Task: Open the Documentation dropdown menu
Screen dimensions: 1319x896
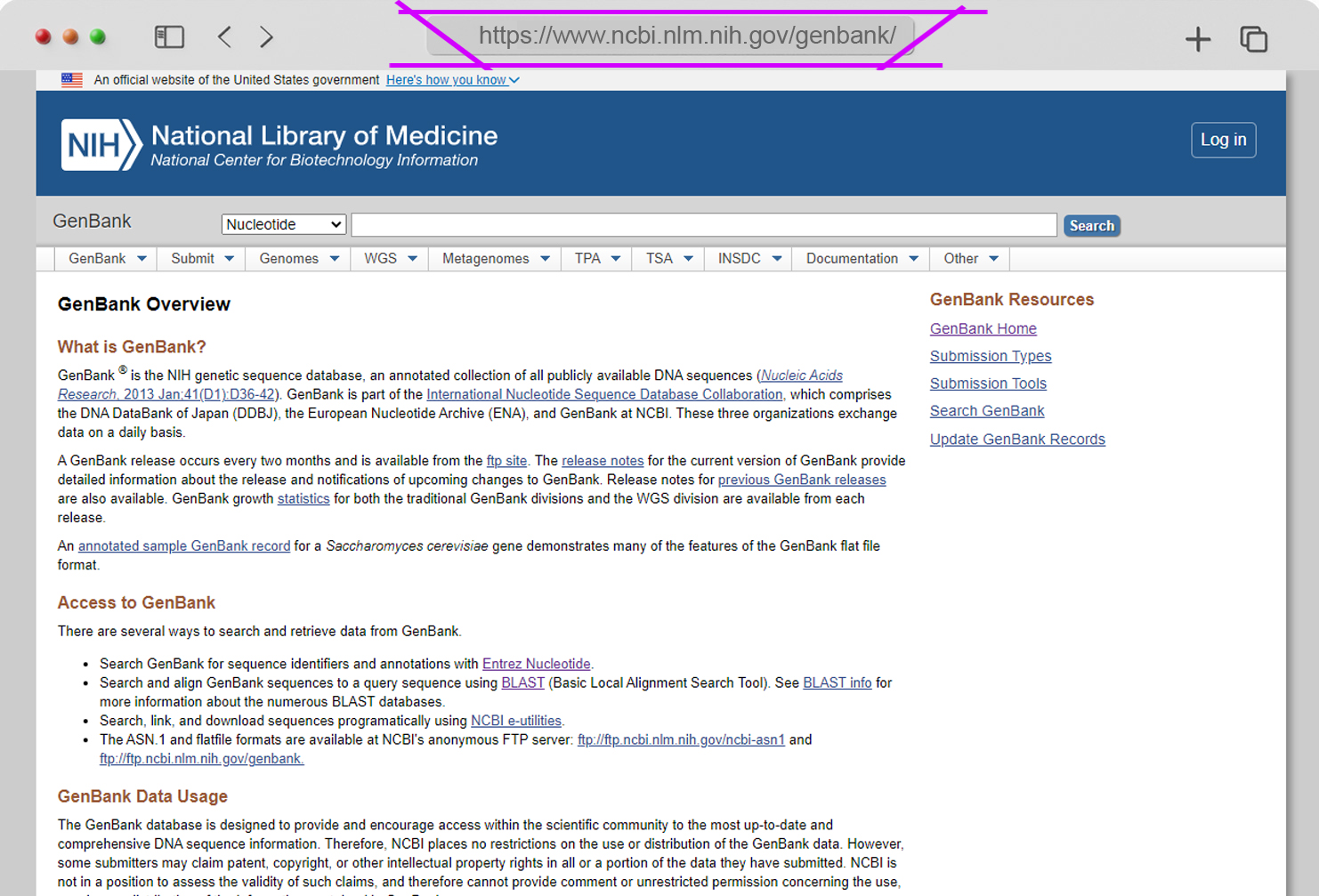Action: coord(862,259)
